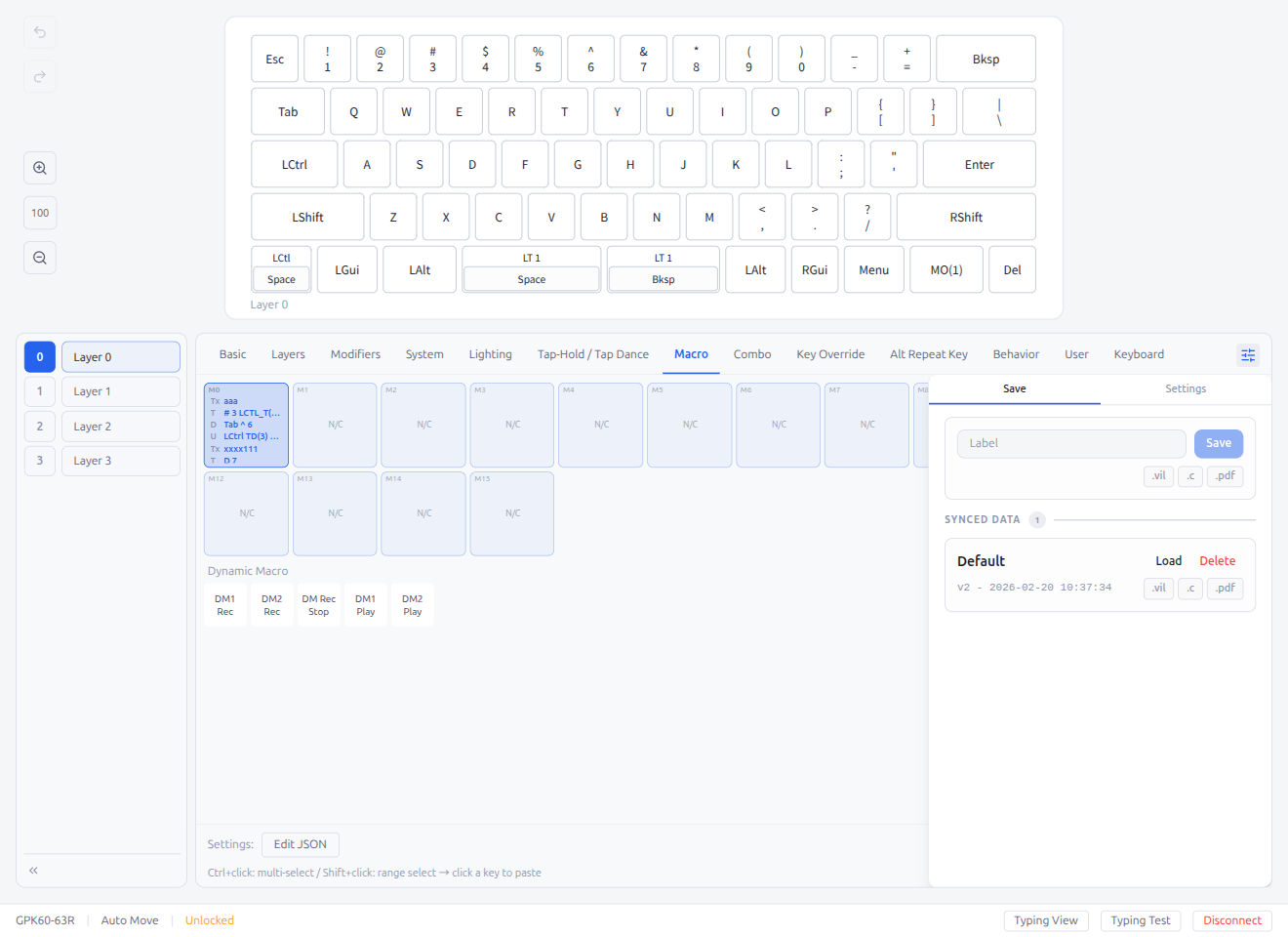Open the Combo tab
Screen dimensions: 1288x937
[752, 354]
